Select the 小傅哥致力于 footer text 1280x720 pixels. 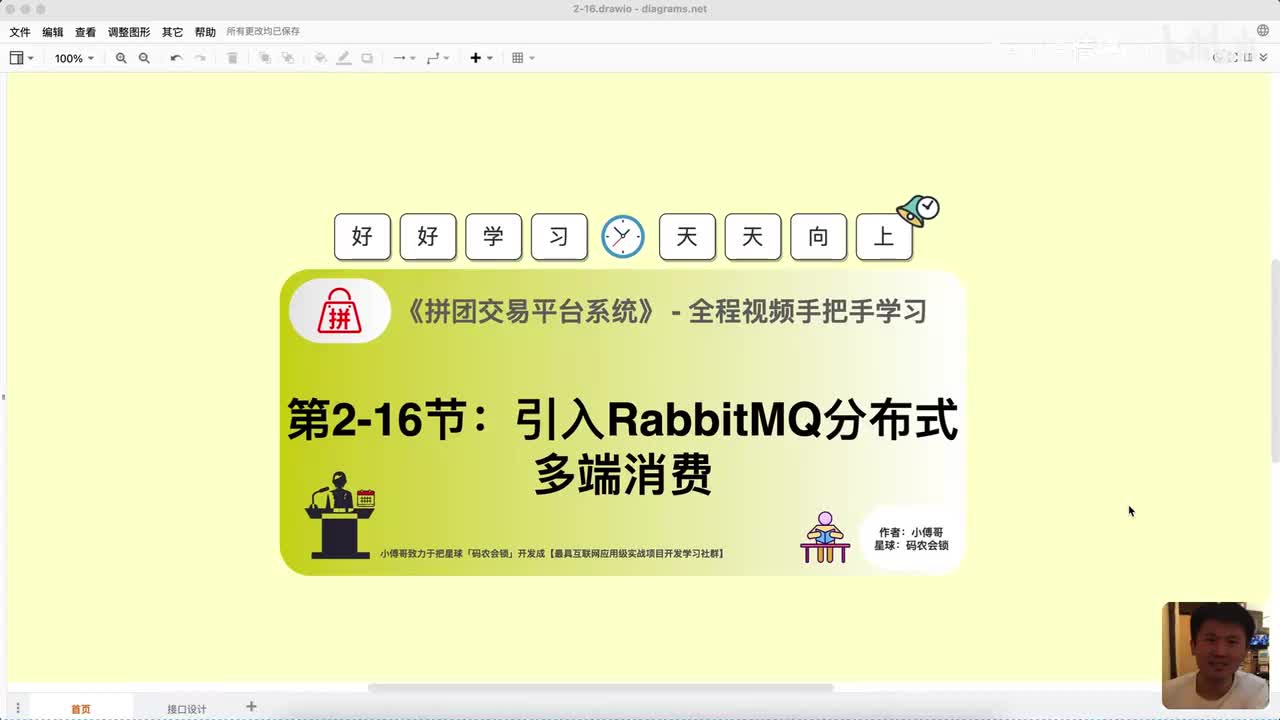point(552,553)
